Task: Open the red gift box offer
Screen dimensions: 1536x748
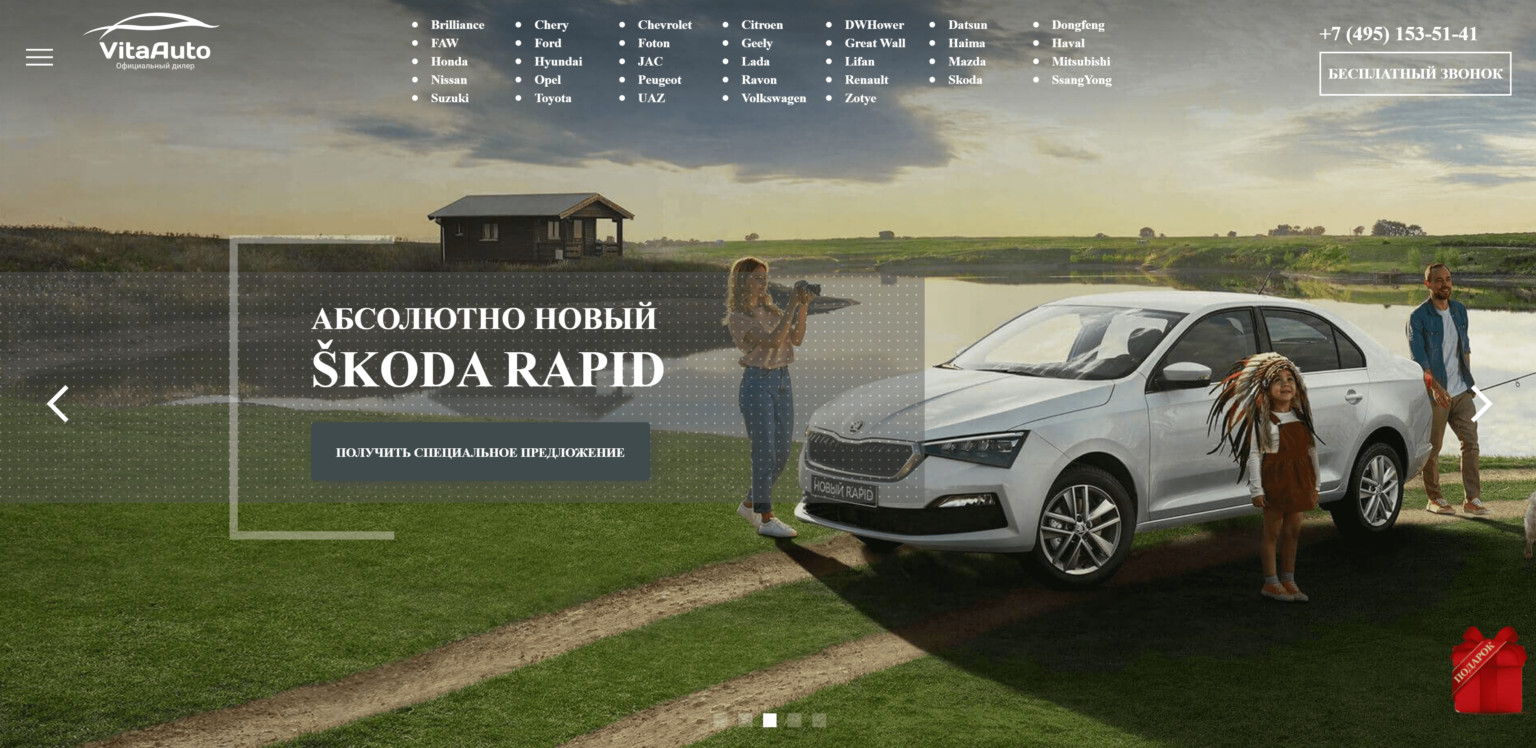Action: pyautogui.click(x=1489, y=670)
